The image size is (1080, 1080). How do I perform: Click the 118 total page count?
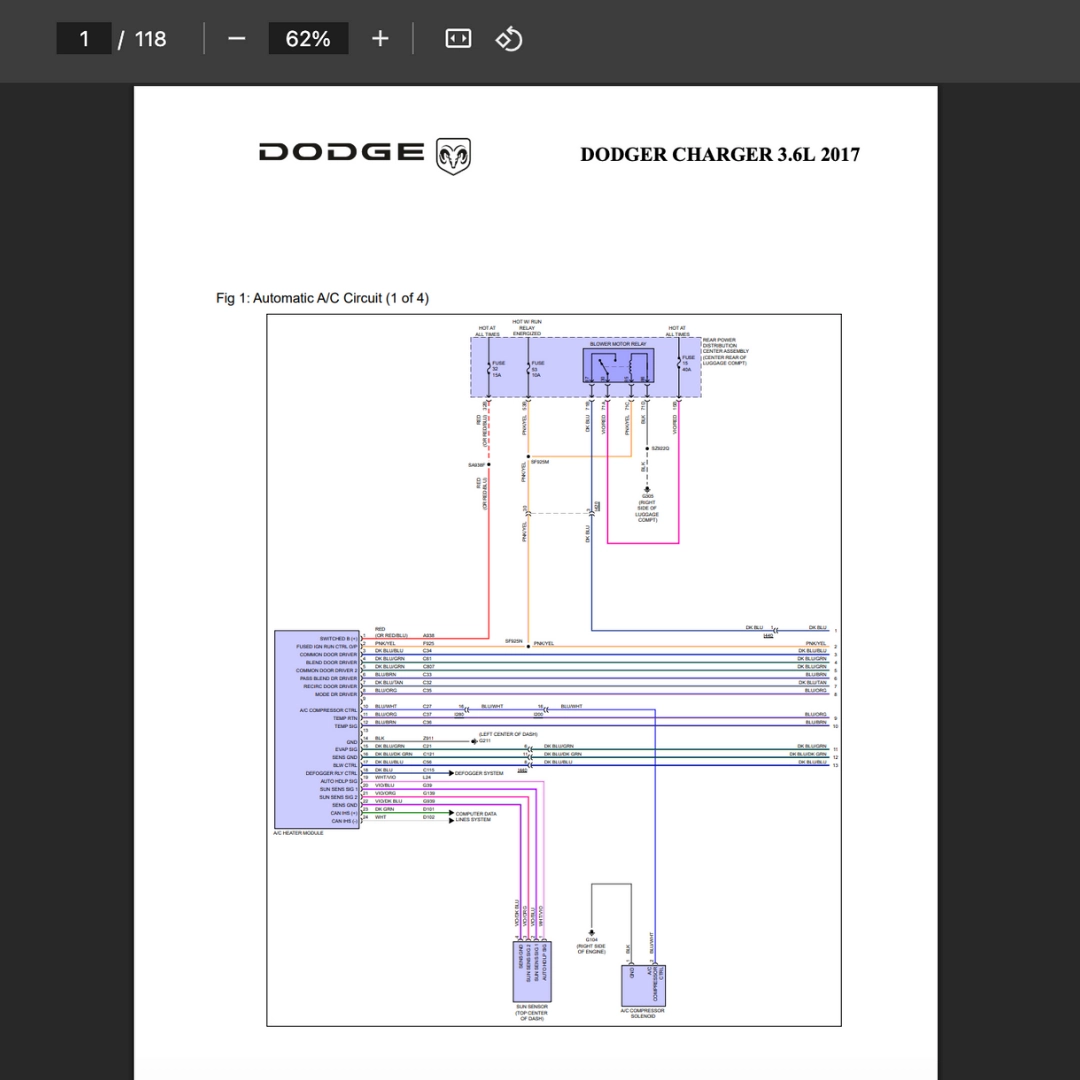[x=150, y=39]
